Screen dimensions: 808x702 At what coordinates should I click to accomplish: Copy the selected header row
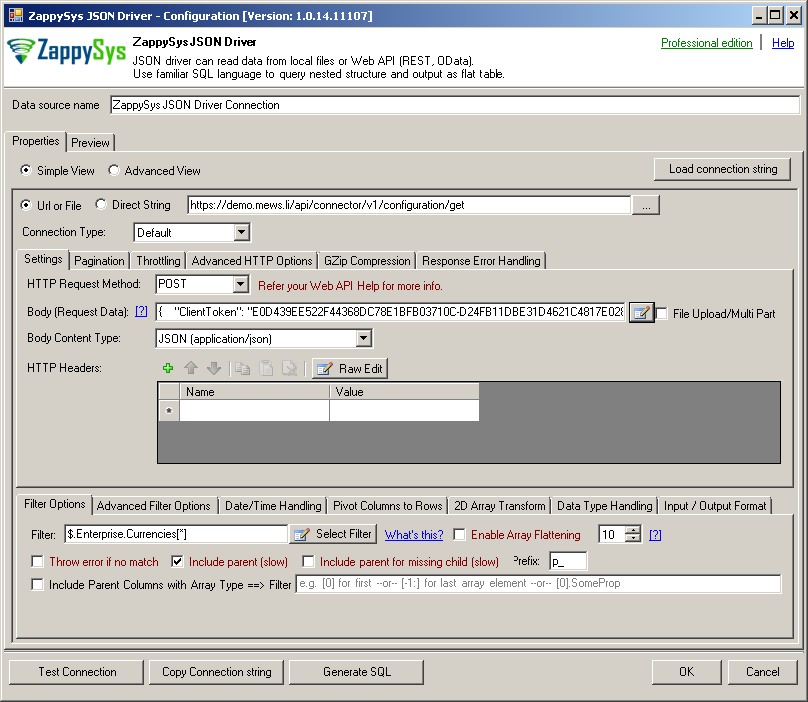pyautogui.click(x=241, y=368)
